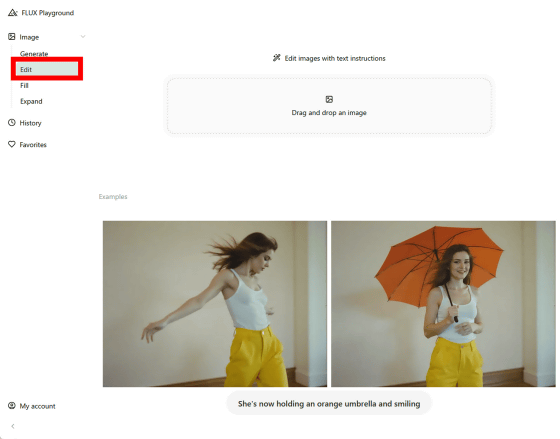The height and width of the screenshot is (439, 560).
Task: Click the image upload icon in dropzone
Action: pyautogui.click(x=329, y=99)
